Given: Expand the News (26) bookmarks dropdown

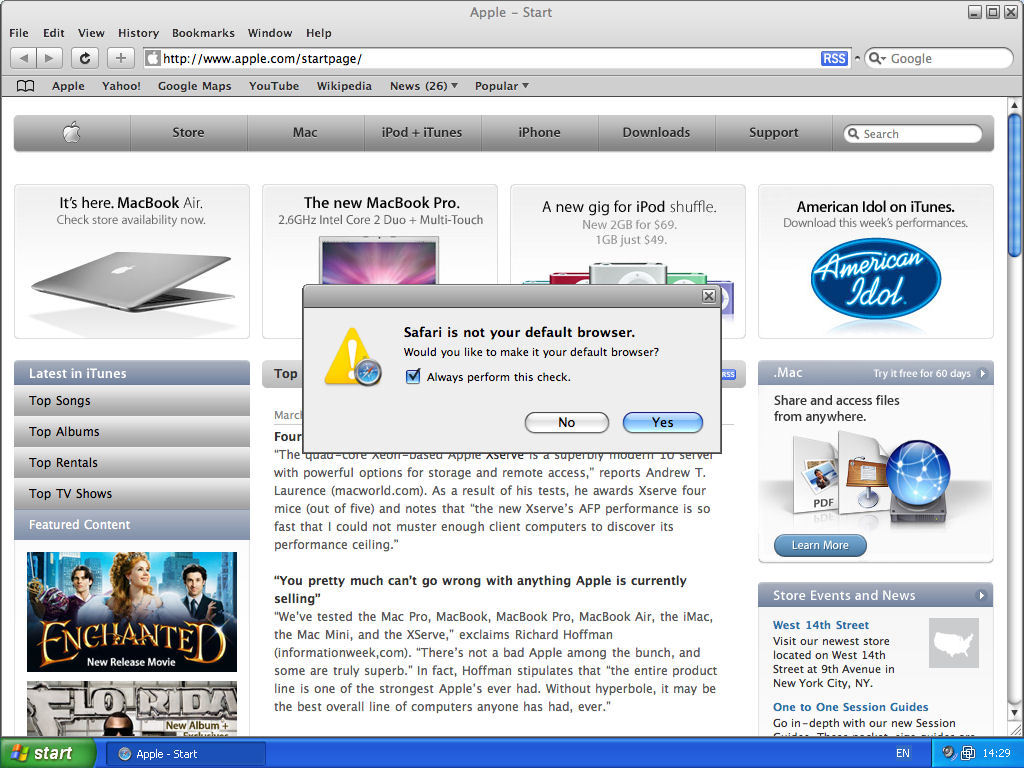Looking at the screenshot, I should click(x=423, y=86).
